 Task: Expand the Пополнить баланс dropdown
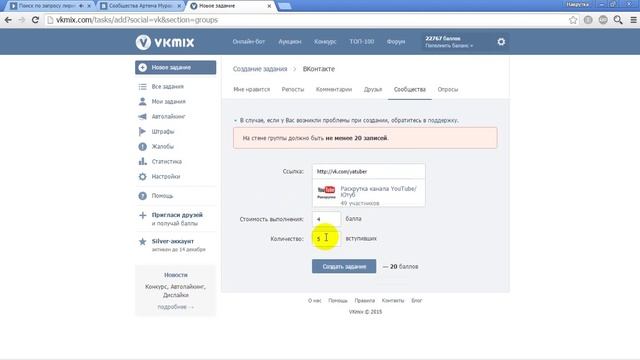[449, 46]
